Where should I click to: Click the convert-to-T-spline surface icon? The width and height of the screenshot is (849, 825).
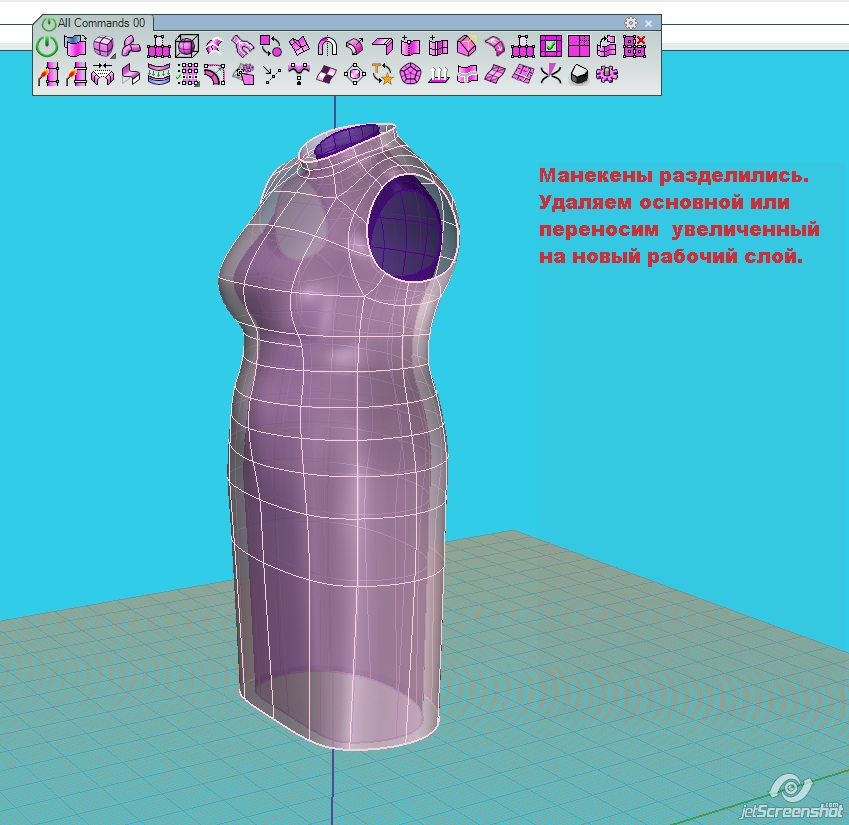75,46
